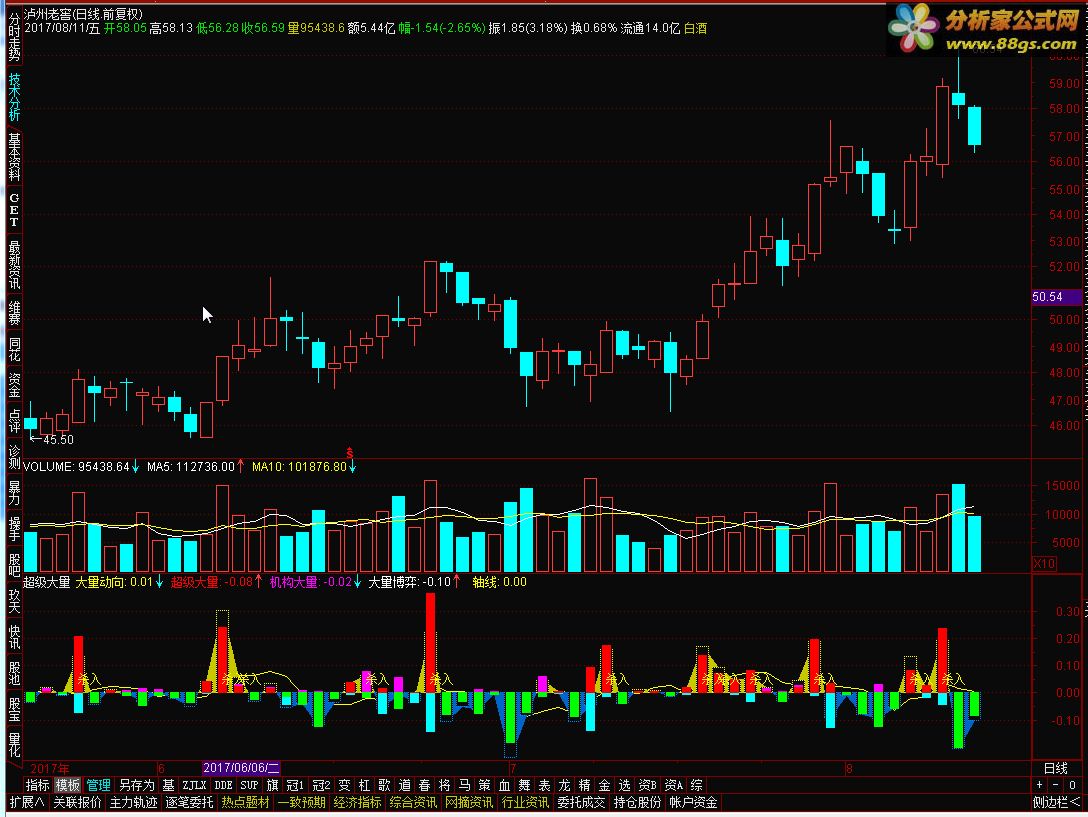This screenshot has width=1088, height=817.
Task: Click the X10 volume scale label
Action: pyautogui.click(x=1044, y=564)
